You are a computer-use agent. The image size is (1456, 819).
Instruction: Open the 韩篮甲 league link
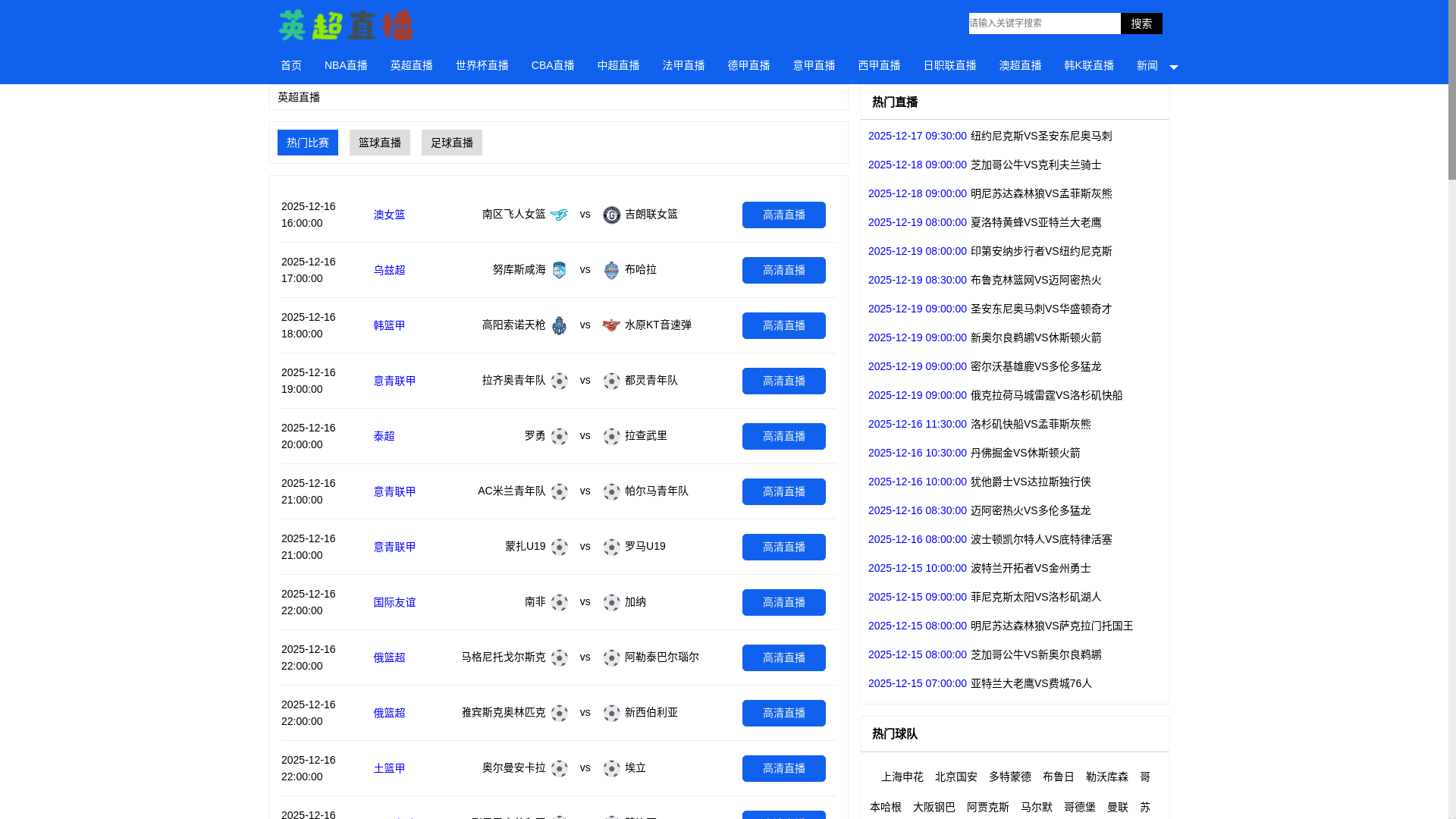tap(390, 325)
